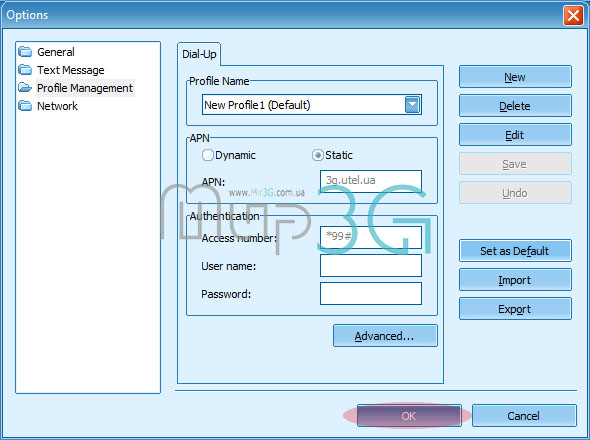Open the Network settings tree item
This screenshot has width=590, height=440.
(57, 106)
